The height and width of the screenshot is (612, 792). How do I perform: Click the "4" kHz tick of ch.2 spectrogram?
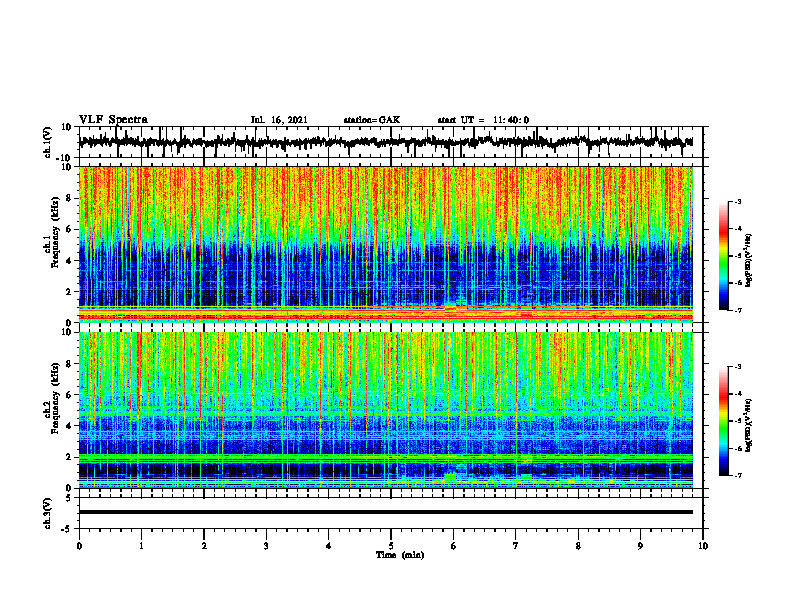click(70, 426)
